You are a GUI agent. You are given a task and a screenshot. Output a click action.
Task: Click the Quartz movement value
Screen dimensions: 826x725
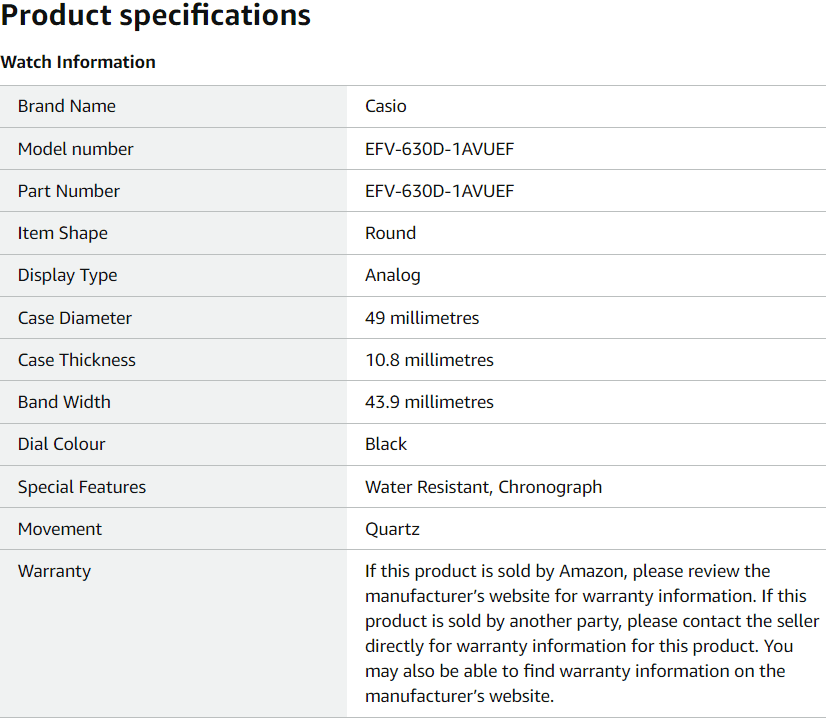pyautogui.click(x=392, y=529)
